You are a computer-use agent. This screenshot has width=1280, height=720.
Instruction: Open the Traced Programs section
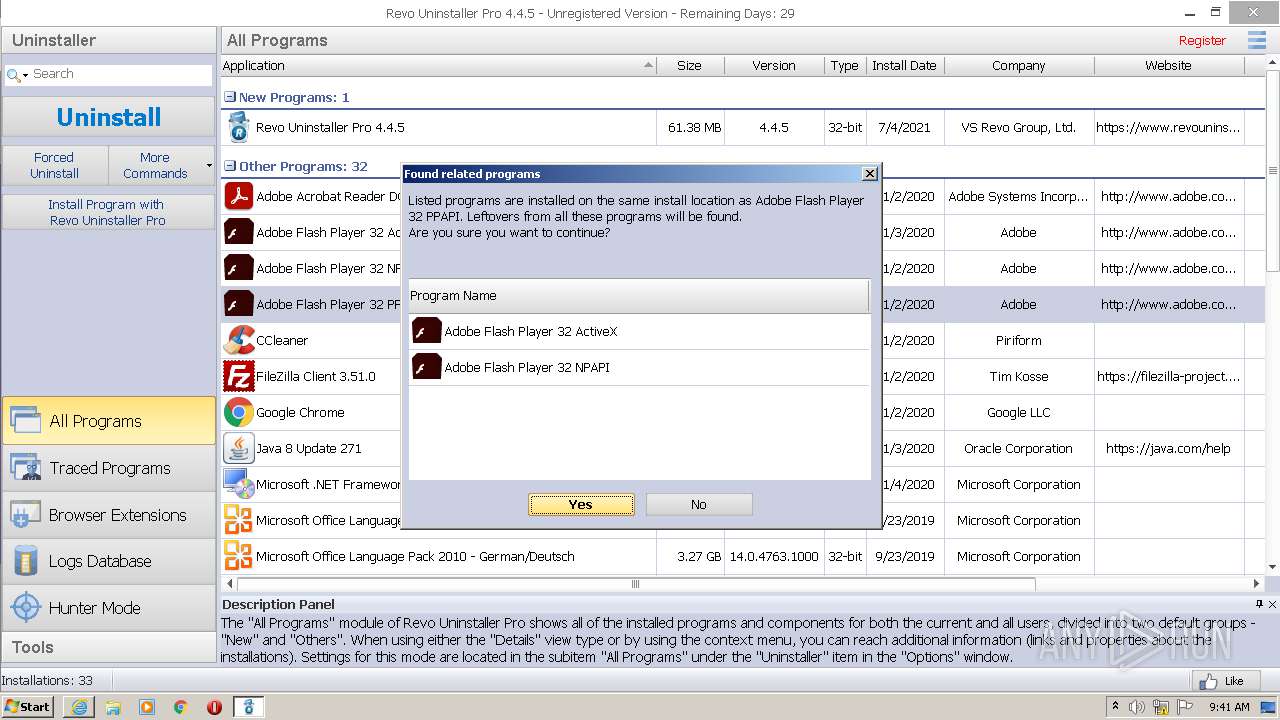[x=109, y=468]
